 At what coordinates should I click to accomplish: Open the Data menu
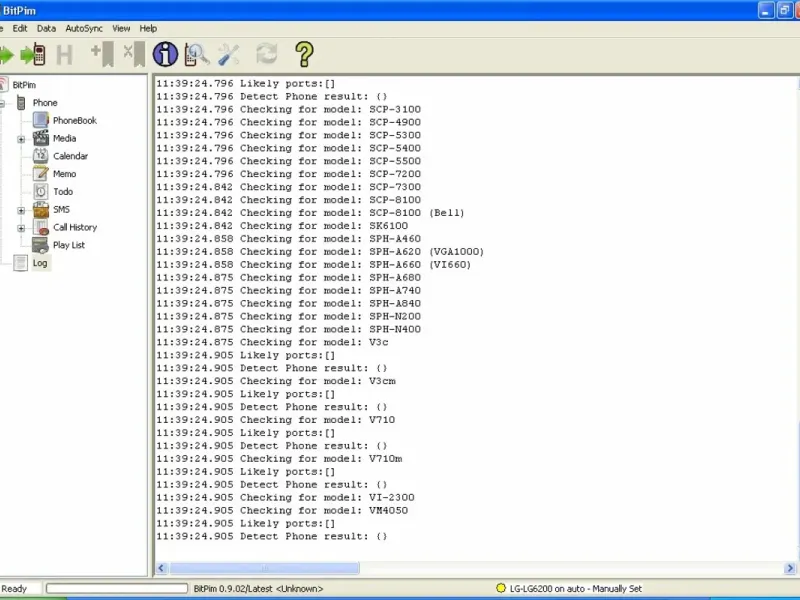click(x=46, y=29)
